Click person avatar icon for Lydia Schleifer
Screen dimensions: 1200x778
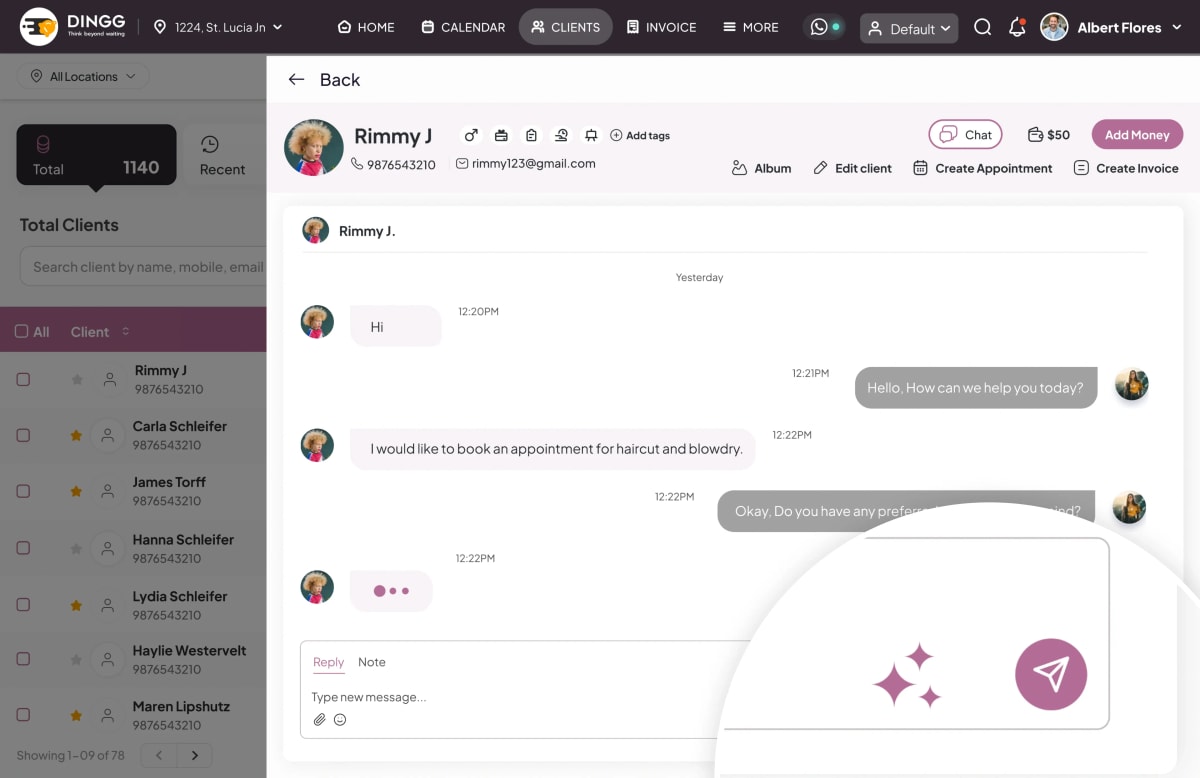coord(107,605)
